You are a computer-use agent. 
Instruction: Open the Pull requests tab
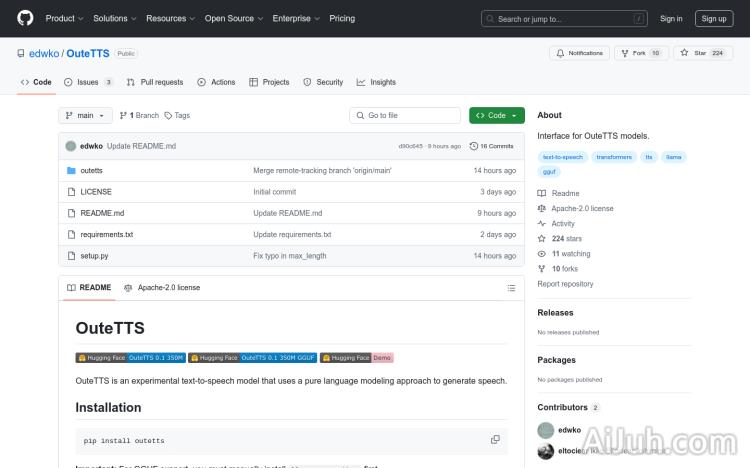pyautogui.click(x=155, y=82)
